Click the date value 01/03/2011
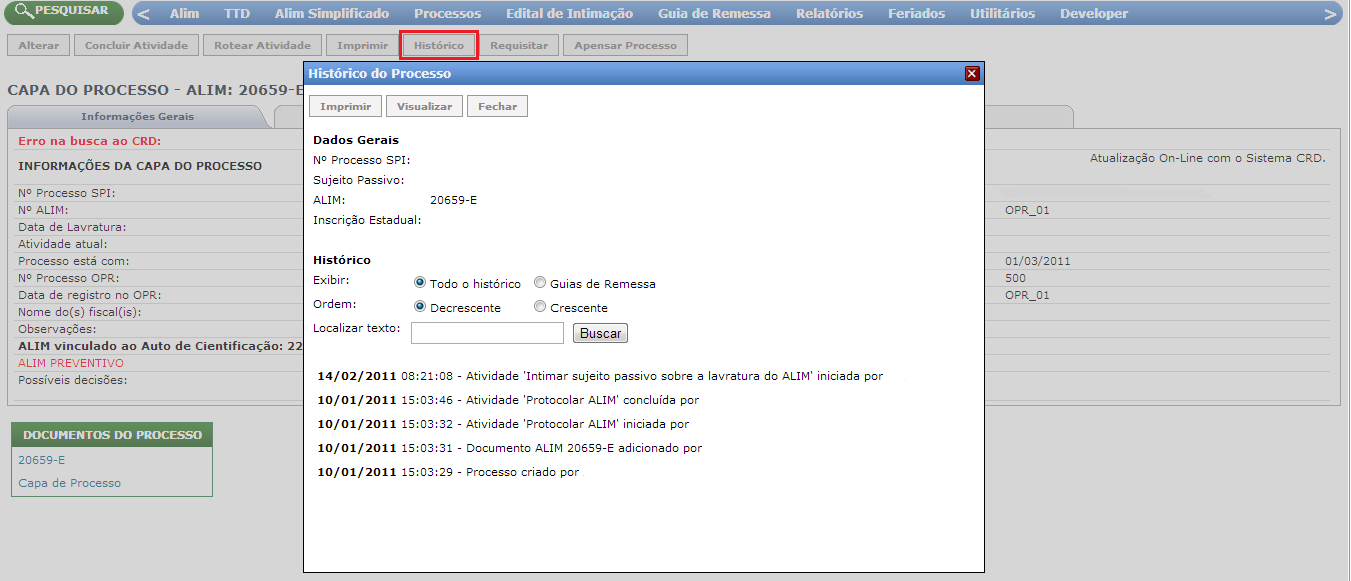 tap(1038, 261)
